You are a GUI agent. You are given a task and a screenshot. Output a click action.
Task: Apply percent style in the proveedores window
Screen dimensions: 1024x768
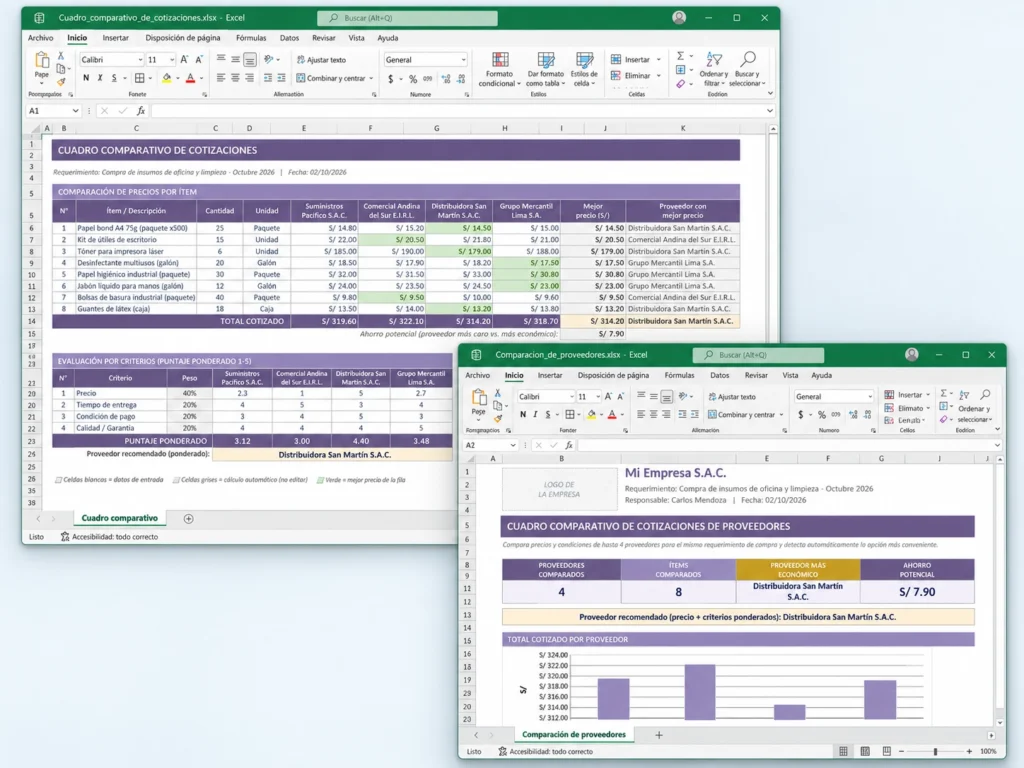coord(822,415)
